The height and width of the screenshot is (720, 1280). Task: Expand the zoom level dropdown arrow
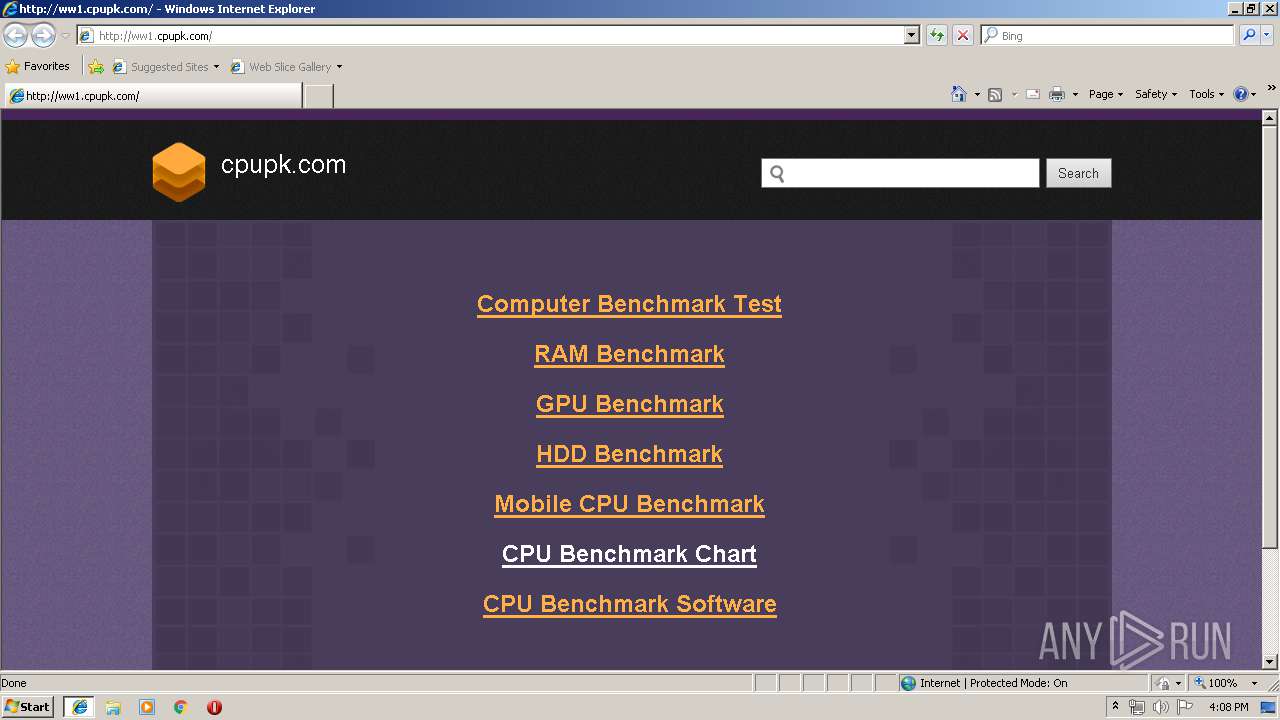[1254, 683]
